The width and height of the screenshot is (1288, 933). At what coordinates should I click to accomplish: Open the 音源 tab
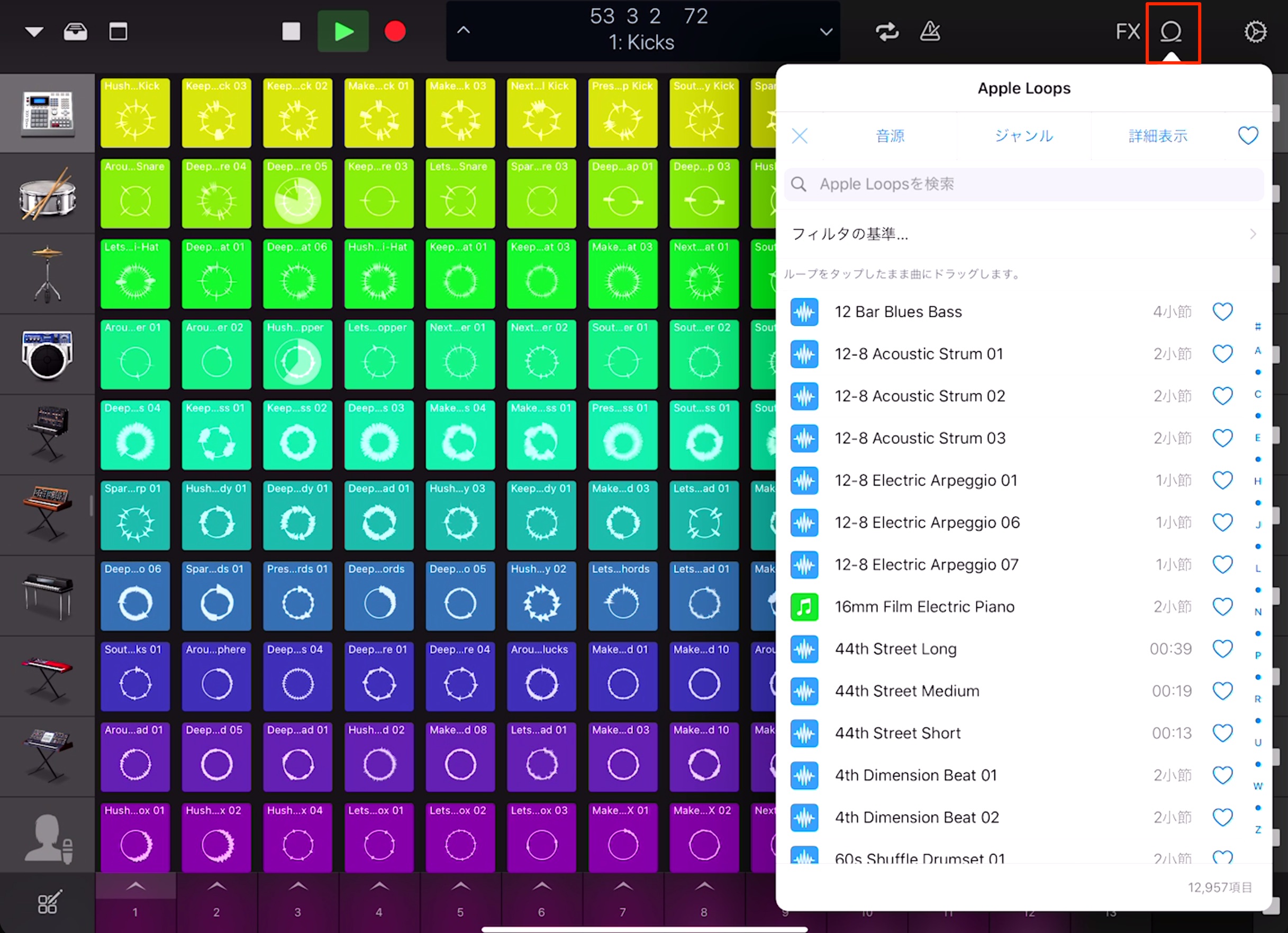[x=890, y=136]
